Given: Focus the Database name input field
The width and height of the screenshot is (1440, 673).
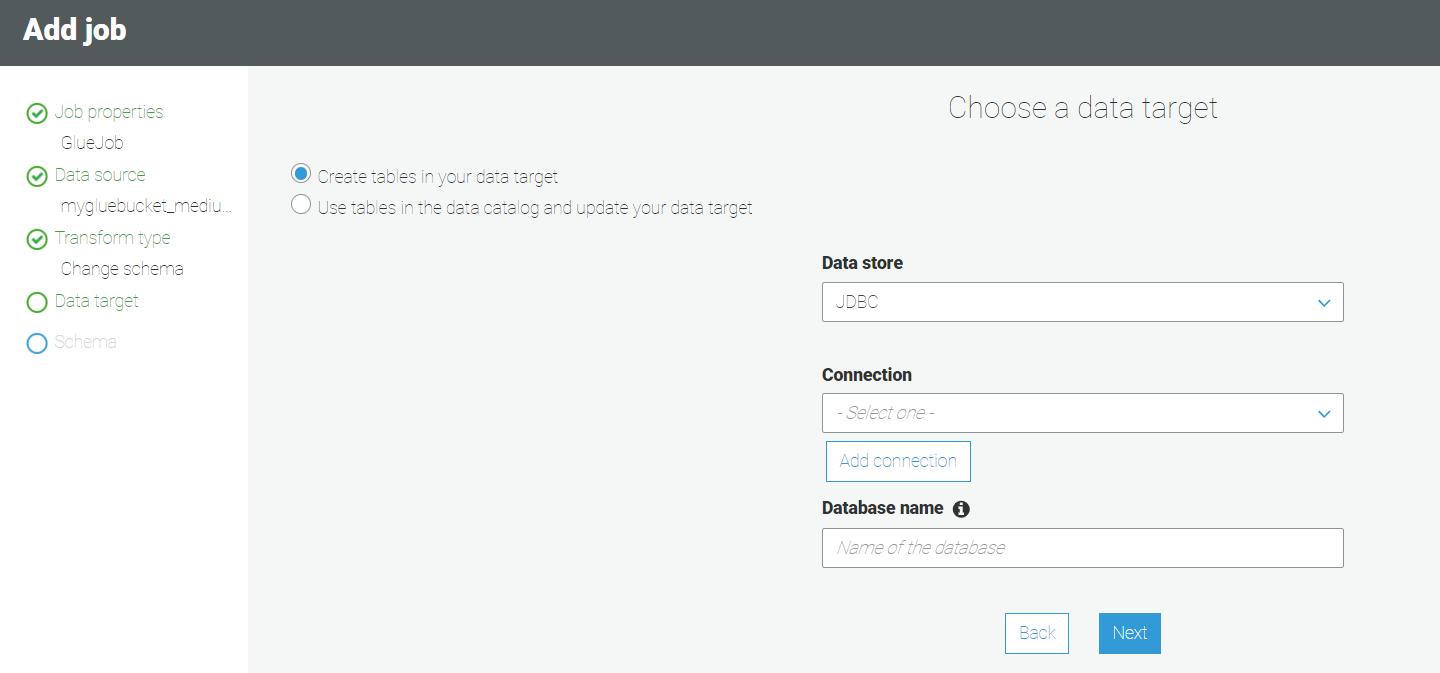Looking at the screenshot, I should click(x=1082, y=548).
